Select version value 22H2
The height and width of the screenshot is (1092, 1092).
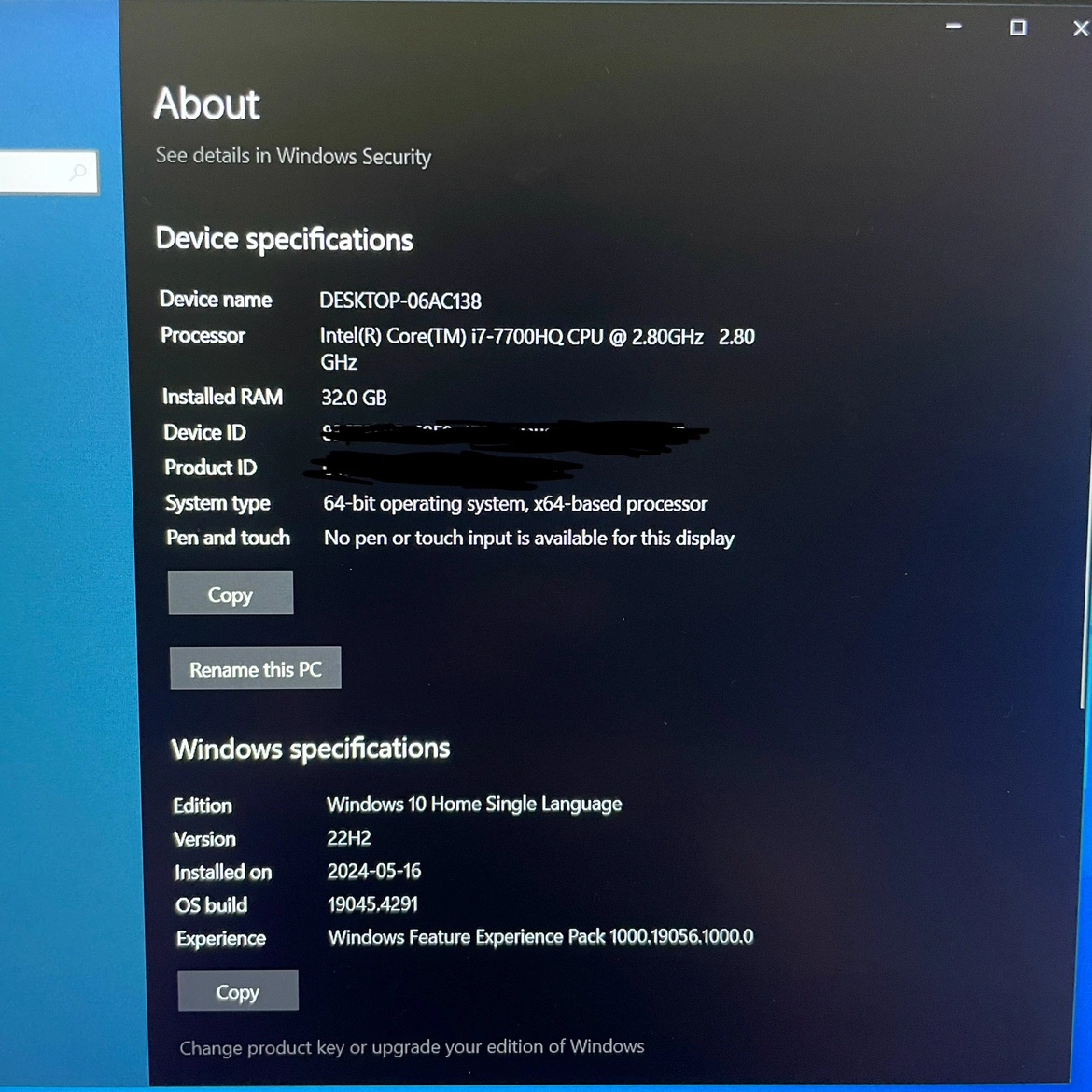point(349,838)
